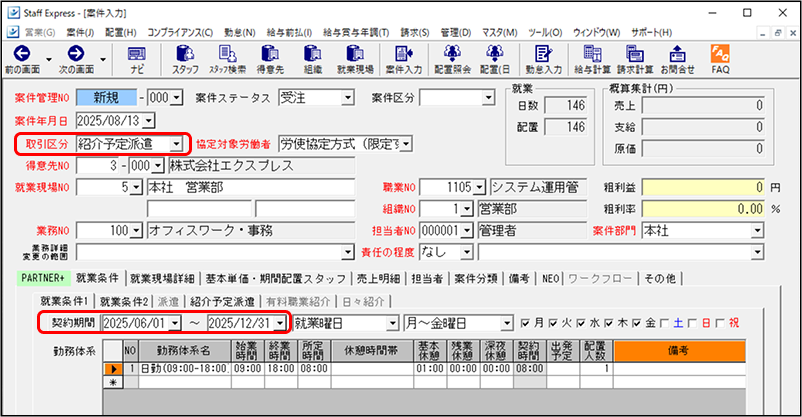Switch to the 備考 tab
Image resolution: width=802 pixels, height=417 pixels.
519,278
